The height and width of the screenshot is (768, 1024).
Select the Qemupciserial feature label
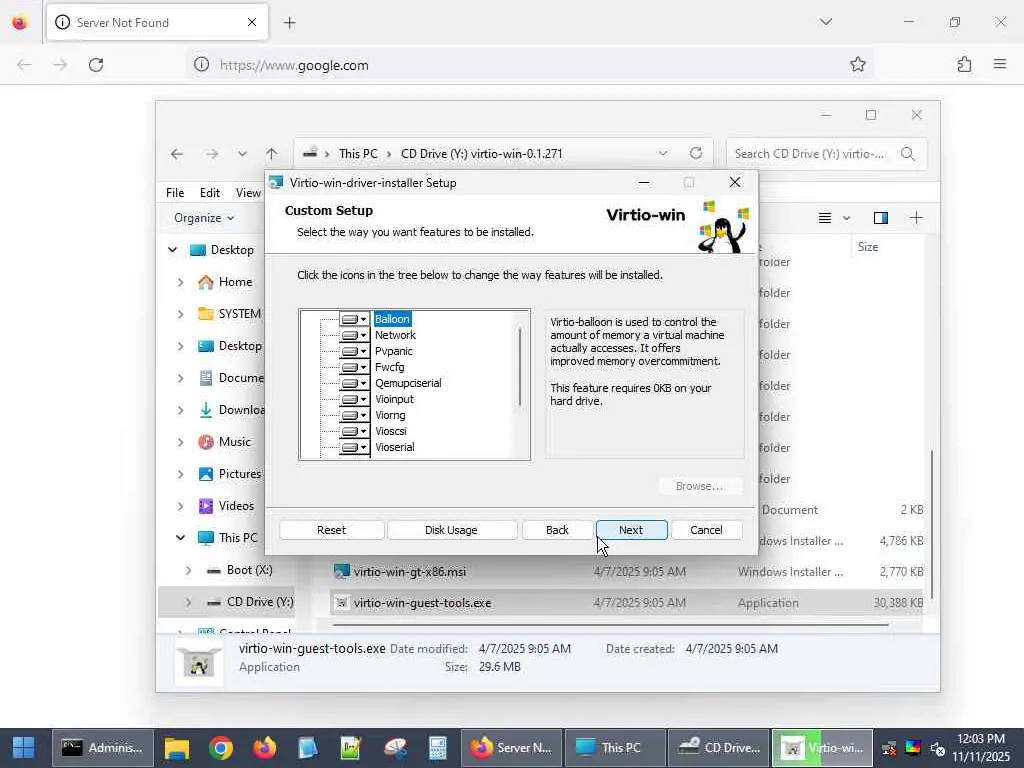(408, 383)
